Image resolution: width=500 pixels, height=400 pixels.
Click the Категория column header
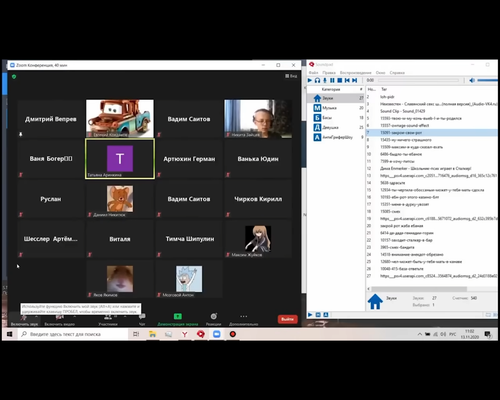(x=331, y=89)
